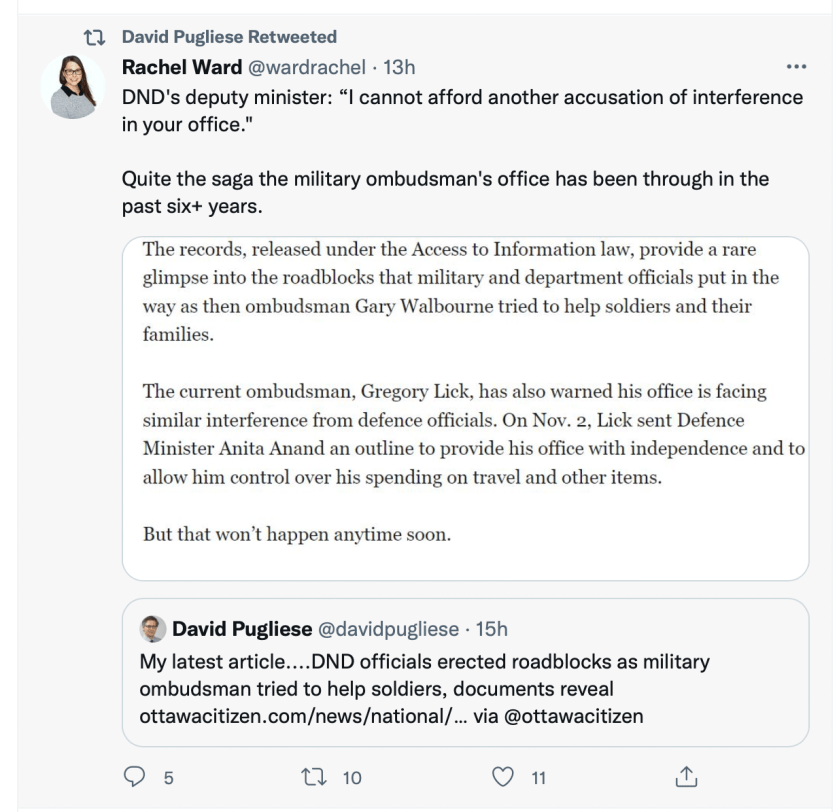Open the tweet's 13h timestamp
The image size is (839, 812).
tap(374, 68)
